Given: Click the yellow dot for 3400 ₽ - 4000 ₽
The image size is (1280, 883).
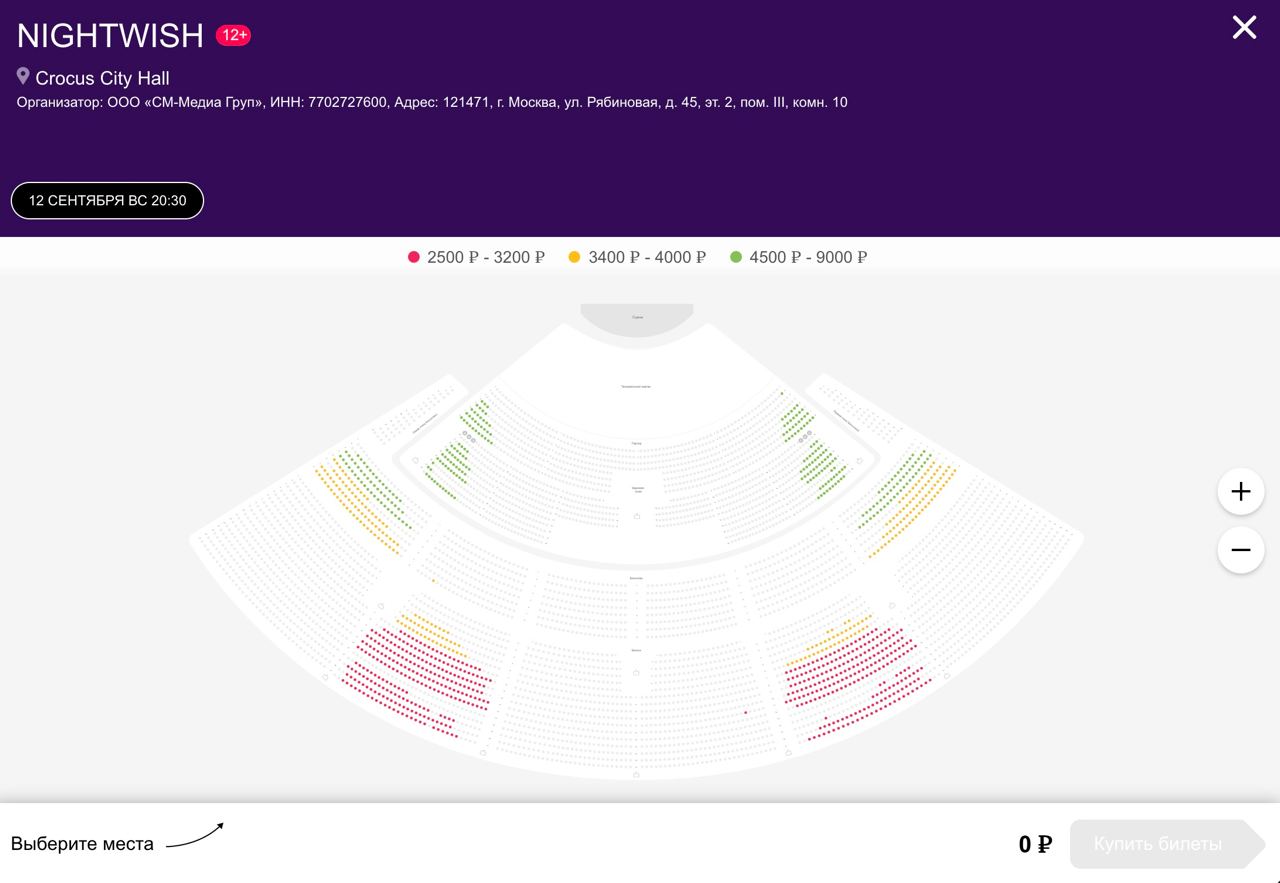Looking at the screenshot, I should coord(574,257).
